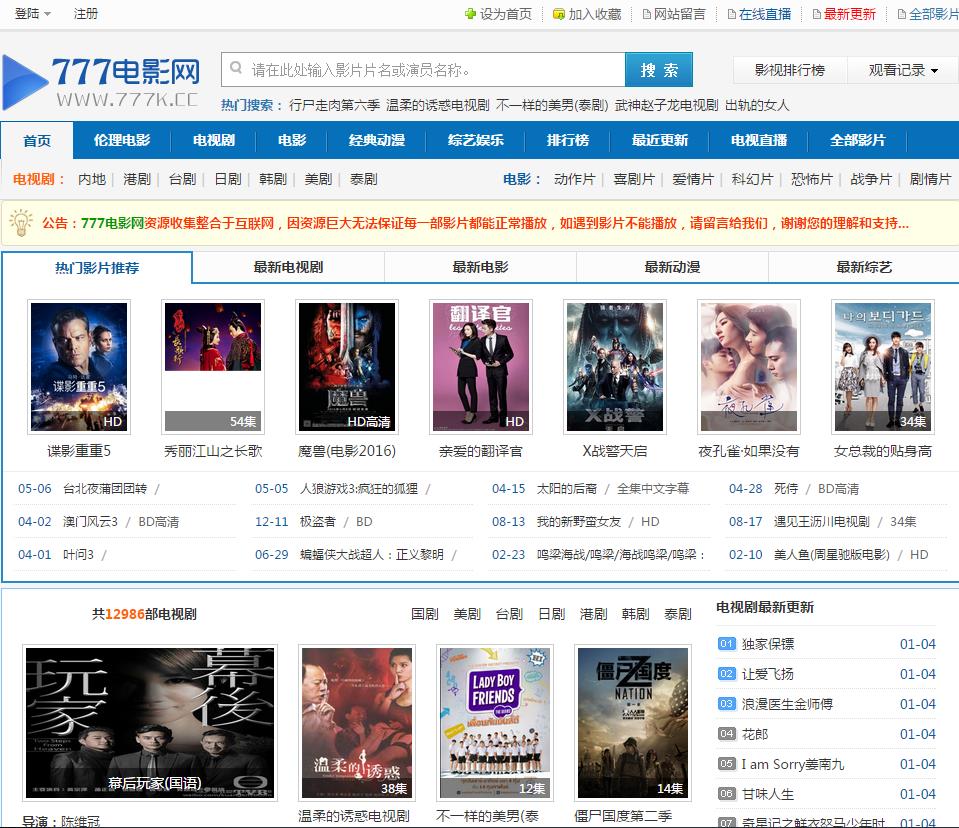Screen dimensions: 959x828
Task: Open 浪漫医生金师傅 in latest updates
Action: coord(787,704)
